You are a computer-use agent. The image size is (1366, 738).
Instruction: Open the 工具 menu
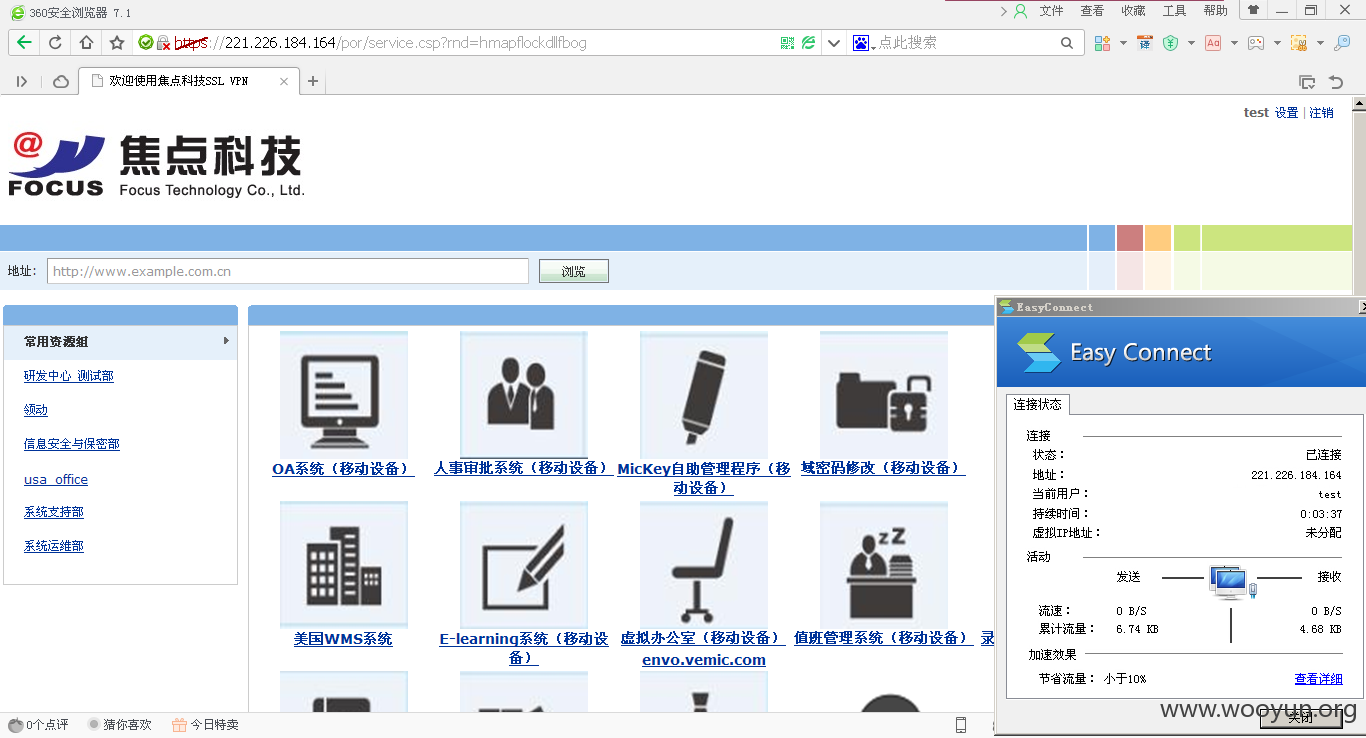click(x=1174, y=11)
